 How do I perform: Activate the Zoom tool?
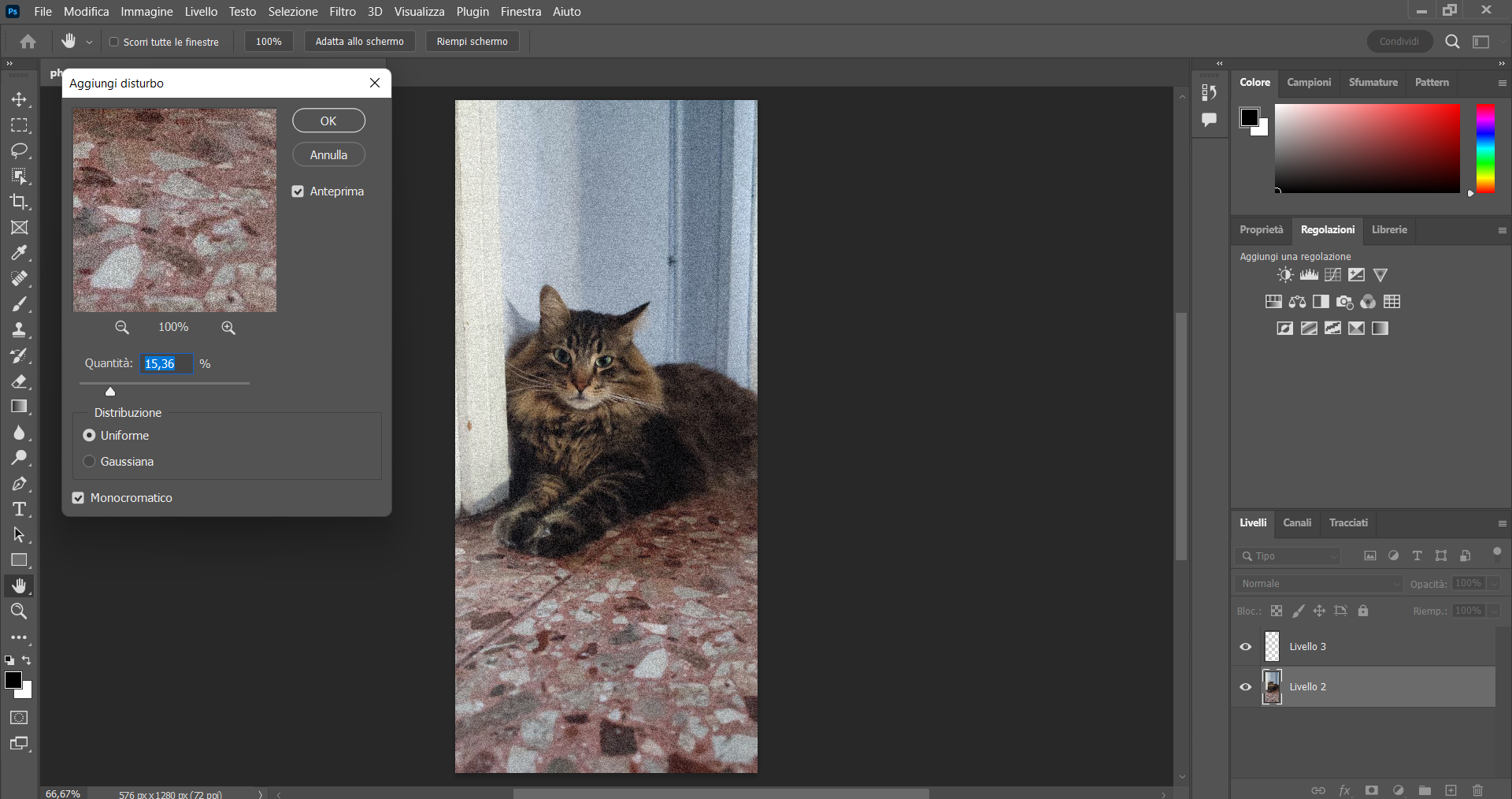(x=20, y=611)
